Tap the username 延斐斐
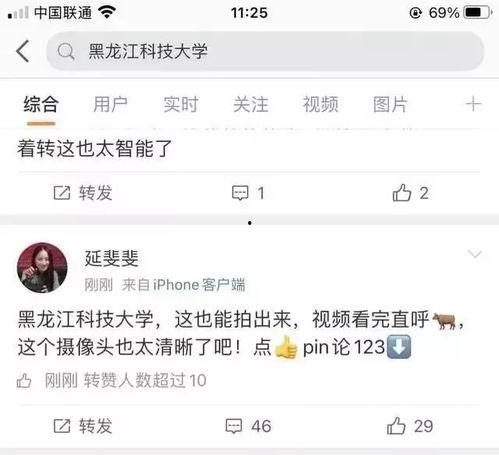 point(111,258)
